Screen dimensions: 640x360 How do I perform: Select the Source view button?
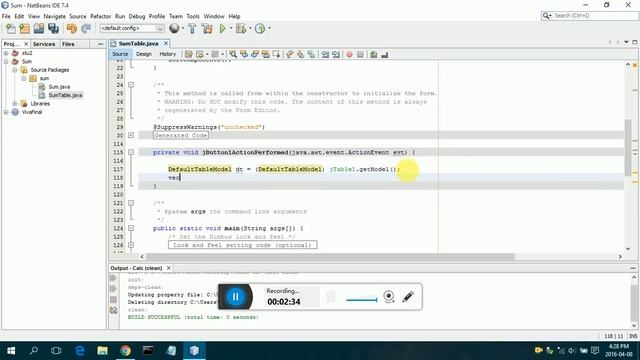tap(120, 54)
